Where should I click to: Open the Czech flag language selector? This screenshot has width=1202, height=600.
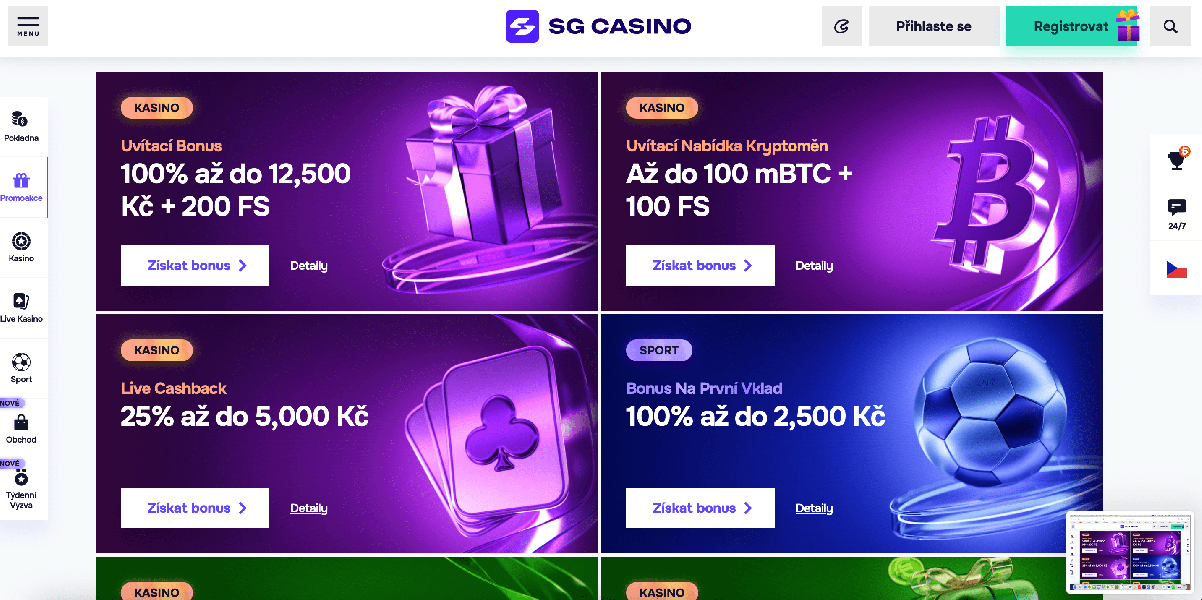pos(1177,268)
